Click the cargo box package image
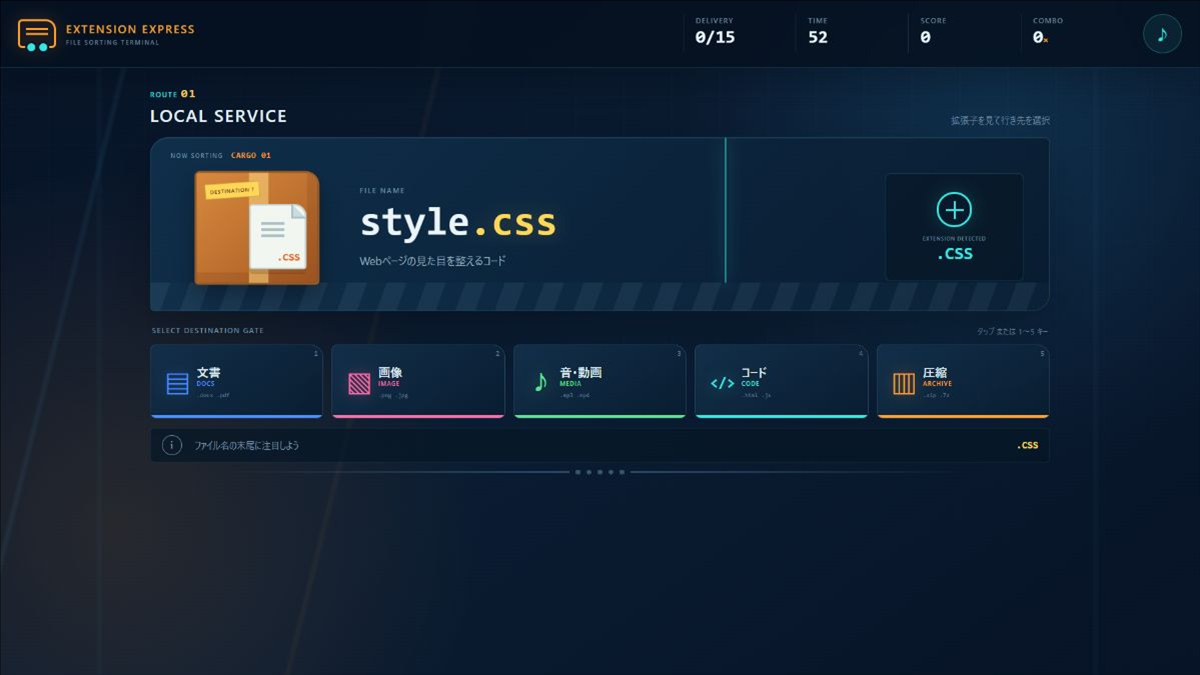The height and width of the screenshot is (675, 1200). coord(257,228)
